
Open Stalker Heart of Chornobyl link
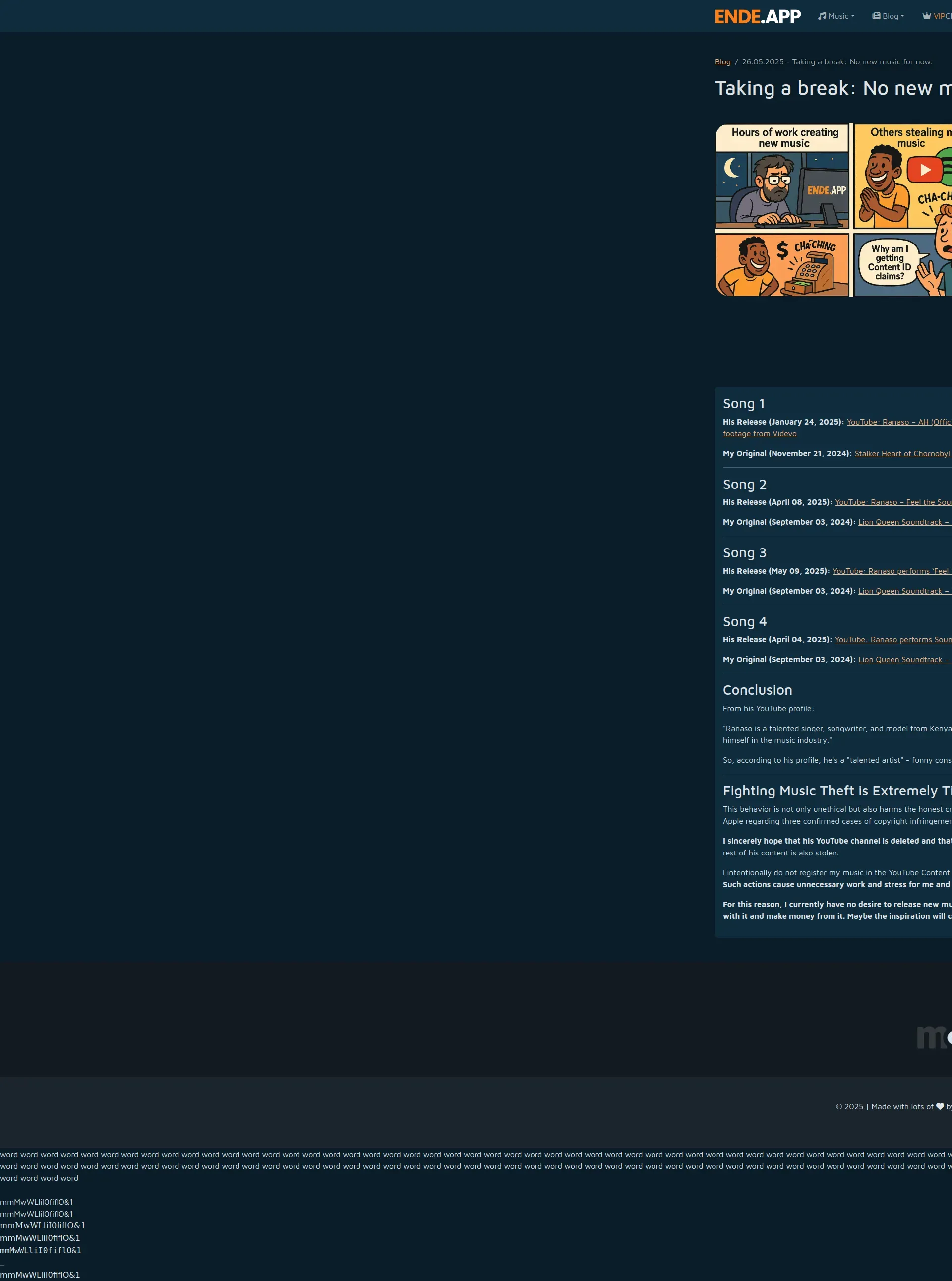(902, 453)
